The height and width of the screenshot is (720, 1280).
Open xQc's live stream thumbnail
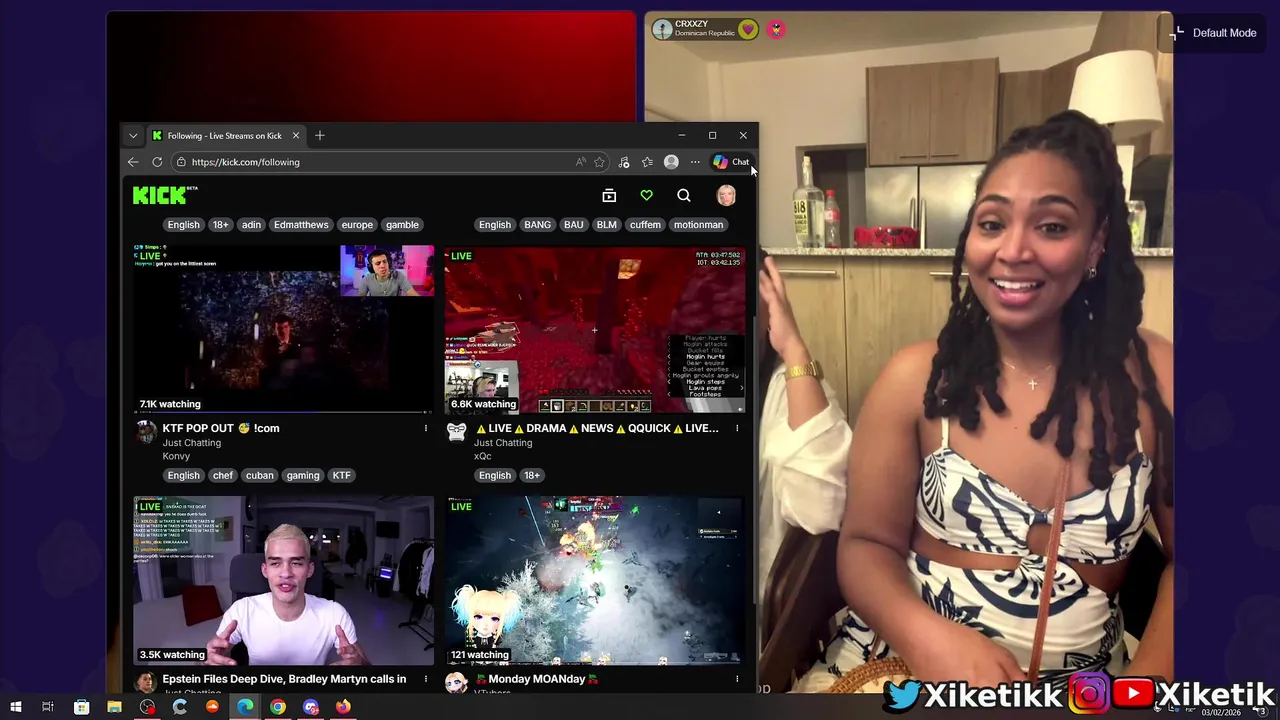(595, 329)
